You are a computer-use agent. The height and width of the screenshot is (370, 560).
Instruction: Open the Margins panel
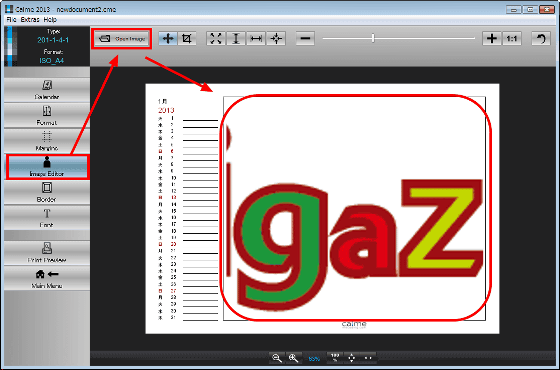click(47, 141)
